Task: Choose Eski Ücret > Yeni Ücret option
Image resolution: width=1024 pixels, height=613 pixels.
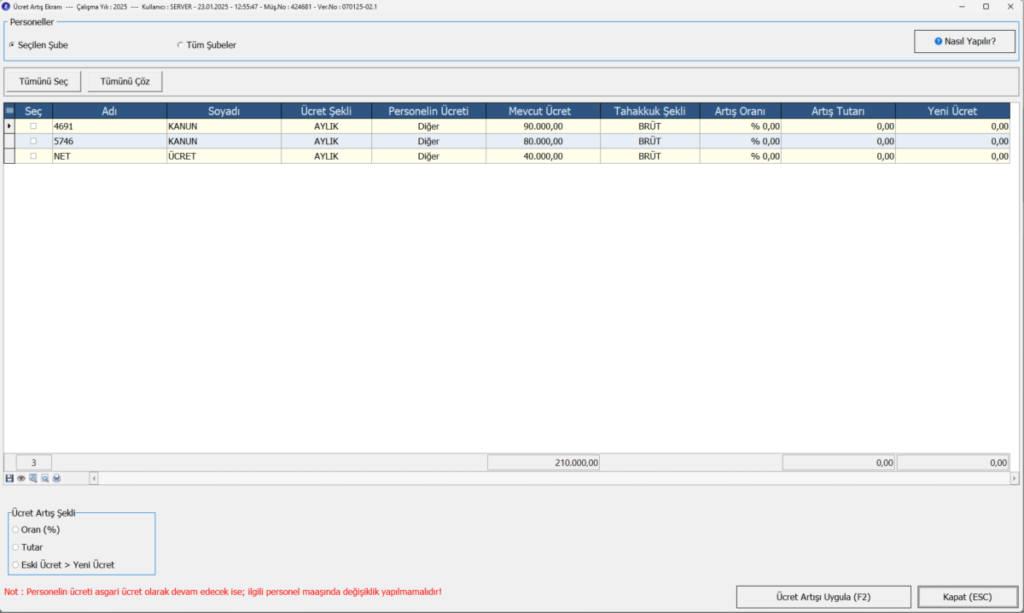Action: coord(63,565)
